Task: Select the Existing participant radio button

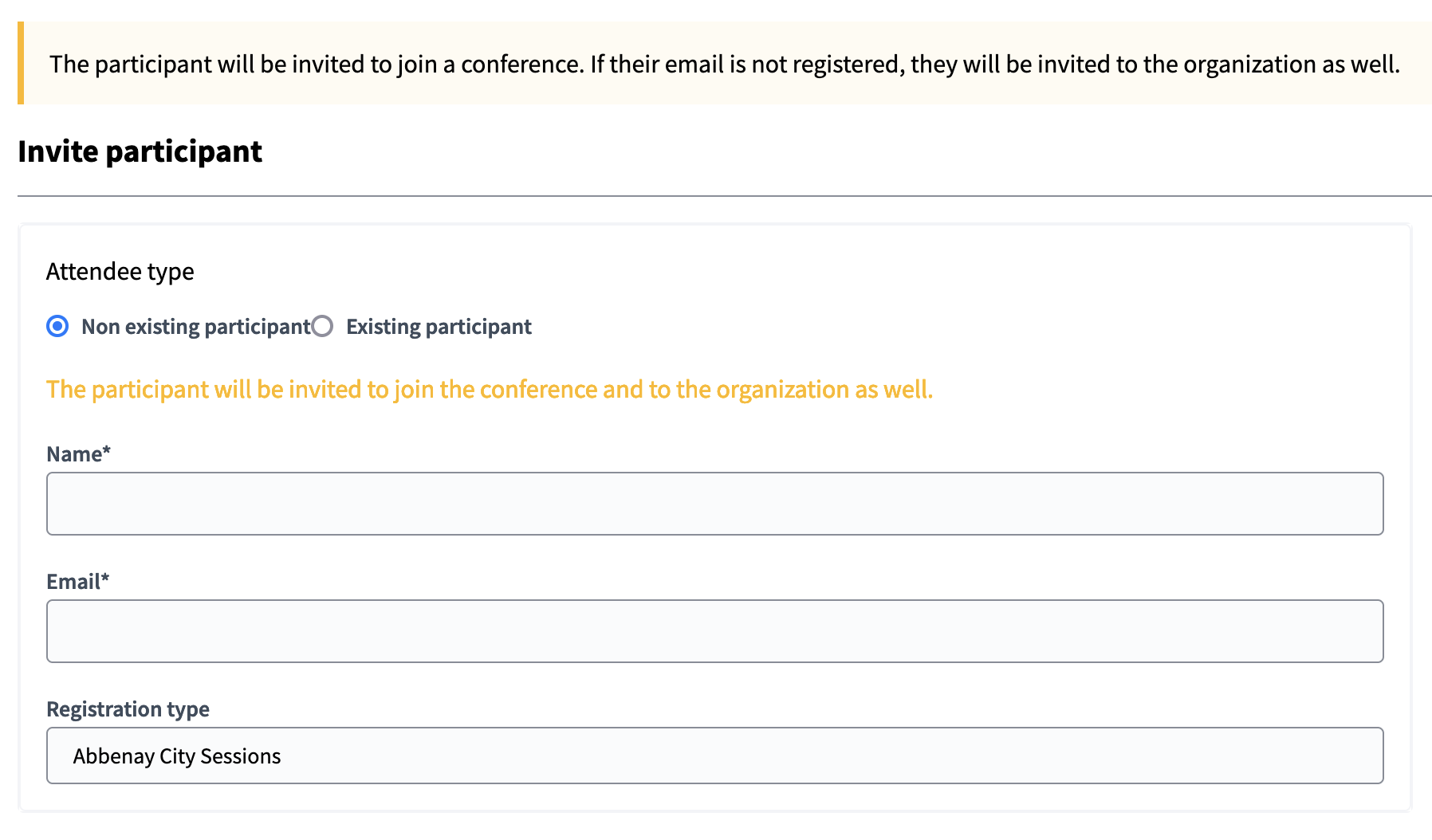Action: (322, 326)
